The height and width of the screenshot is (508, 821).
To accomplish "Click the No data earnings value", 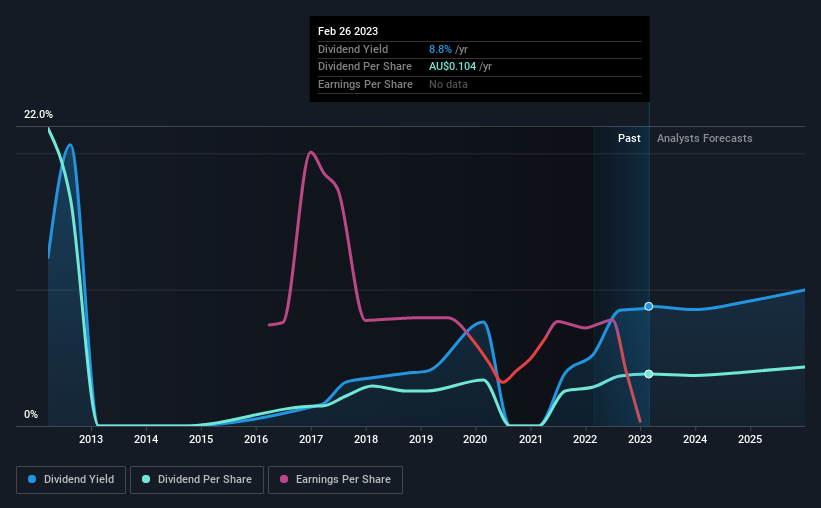I will [448, 84].
